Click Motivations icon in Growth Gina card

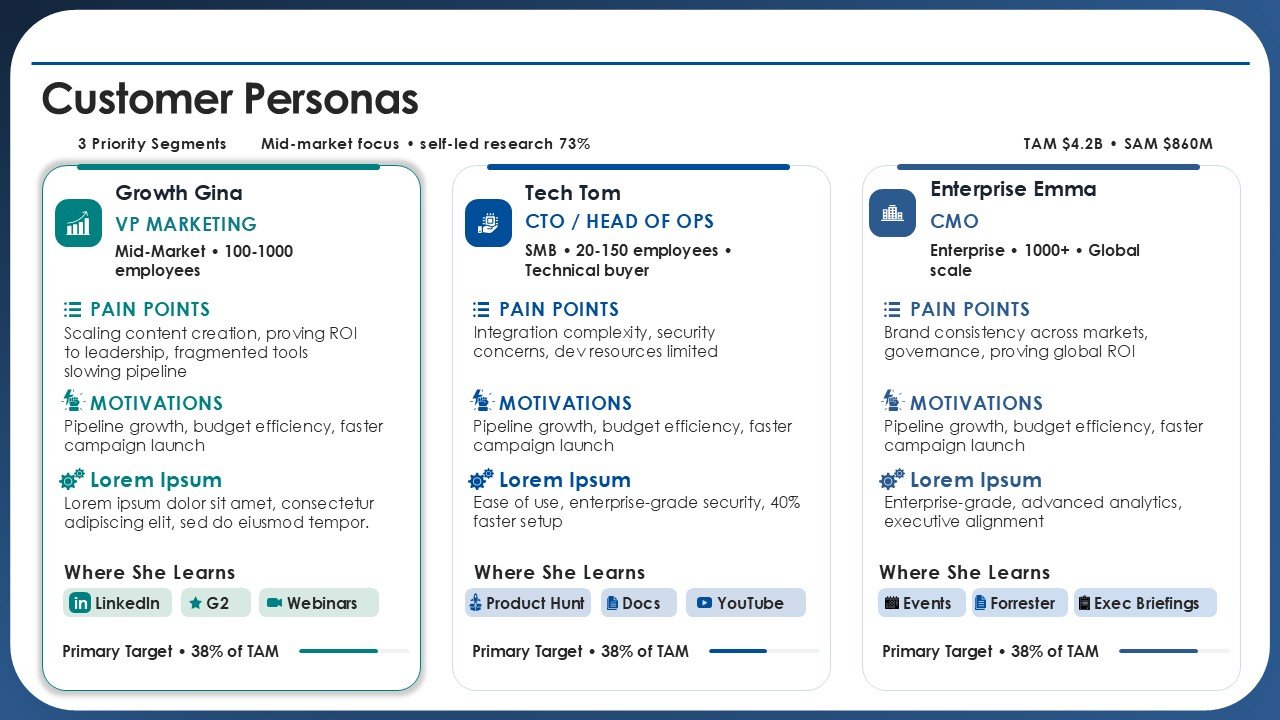[x=73, y=401]
